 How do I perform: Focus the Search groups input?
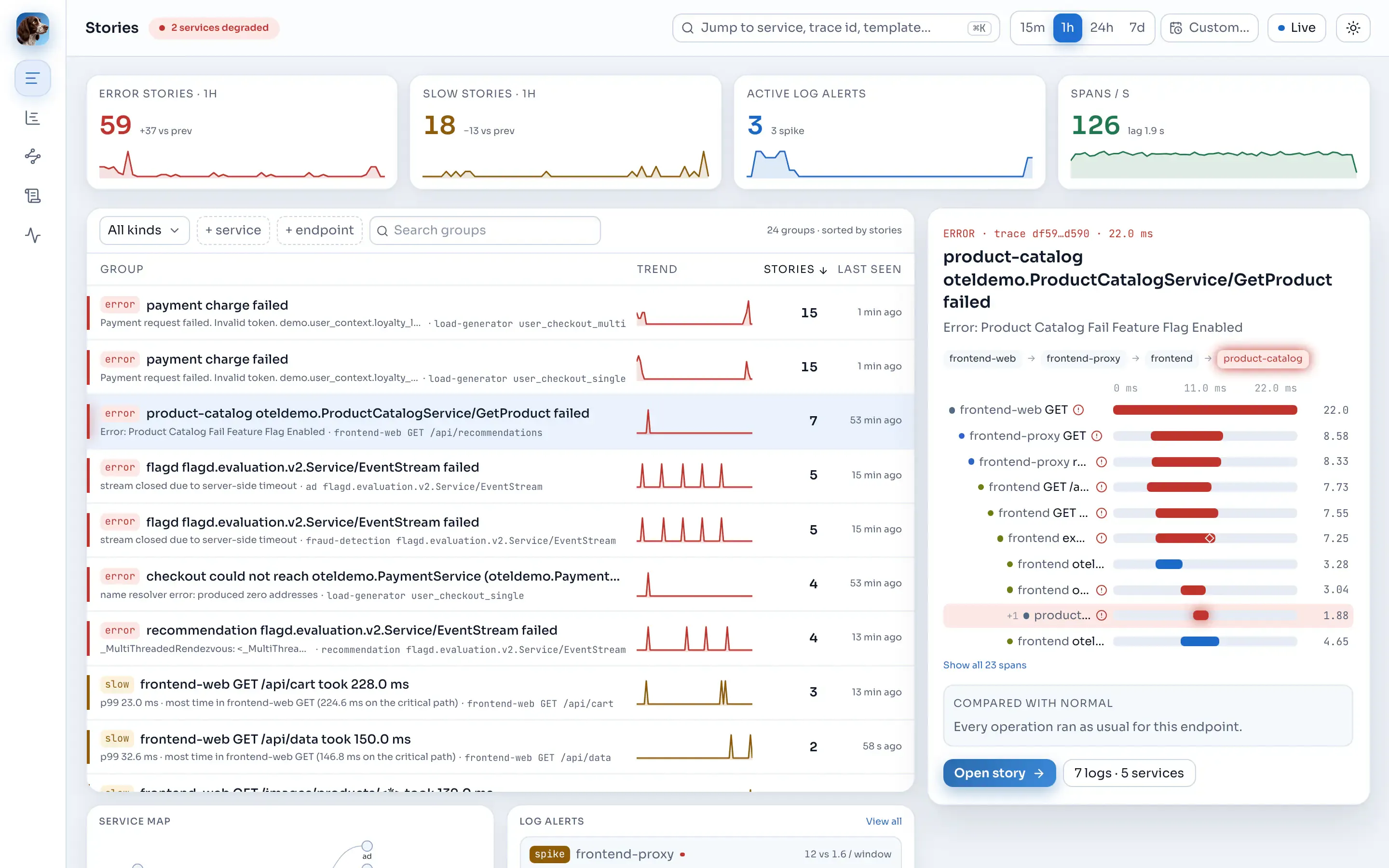pyautogui.click(x=485, y=230)
